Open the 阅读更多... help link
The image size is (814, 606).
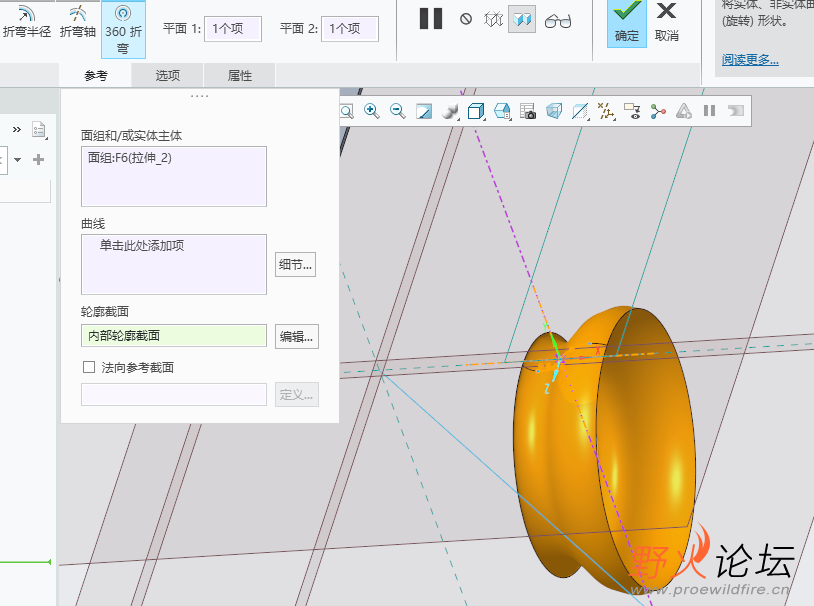click(750, 60)
